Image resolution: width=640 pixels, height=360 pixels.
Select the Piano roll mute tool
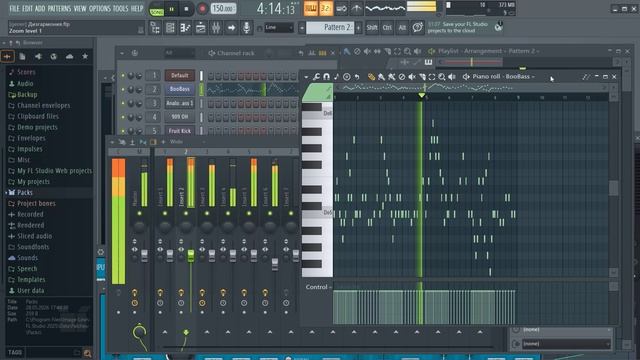click(412, 77)
